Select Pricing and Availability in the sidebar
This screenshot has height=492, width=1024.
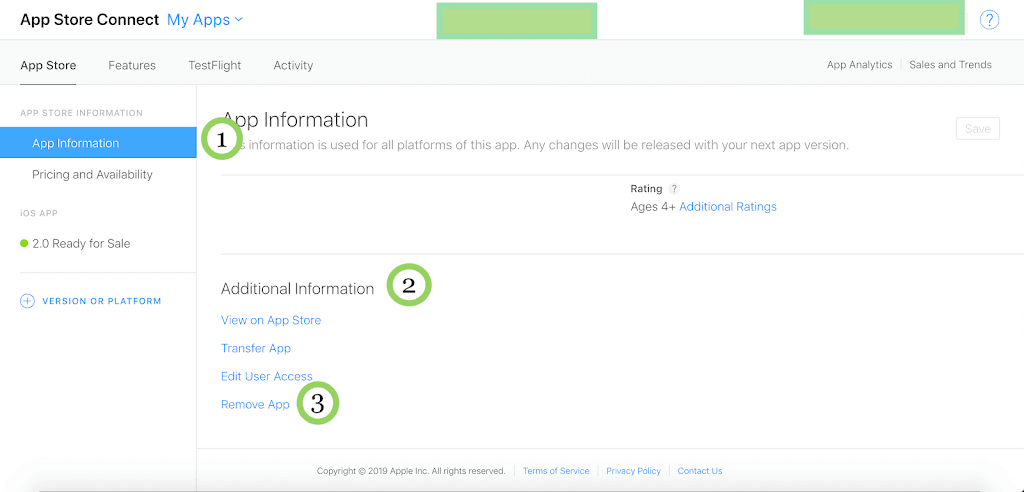point(92,174)
